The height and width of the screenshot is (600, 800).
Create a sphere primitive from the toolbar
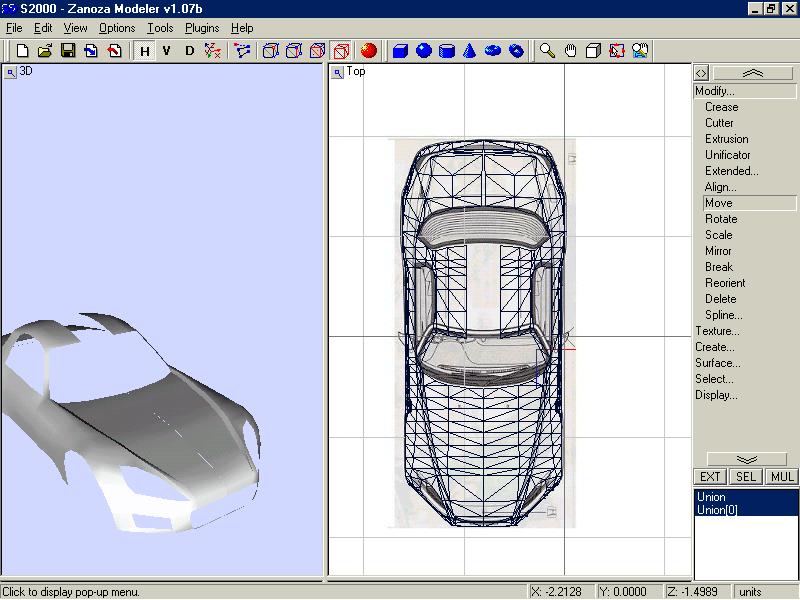pos(424,50)
